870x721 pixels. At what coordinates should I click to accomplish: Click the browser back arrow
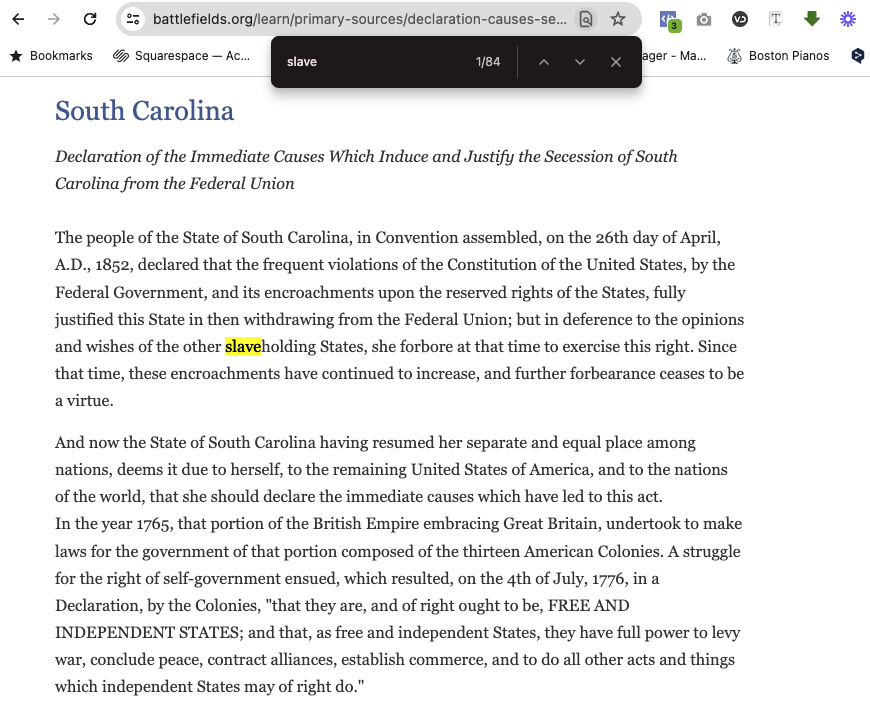[18, 19]
